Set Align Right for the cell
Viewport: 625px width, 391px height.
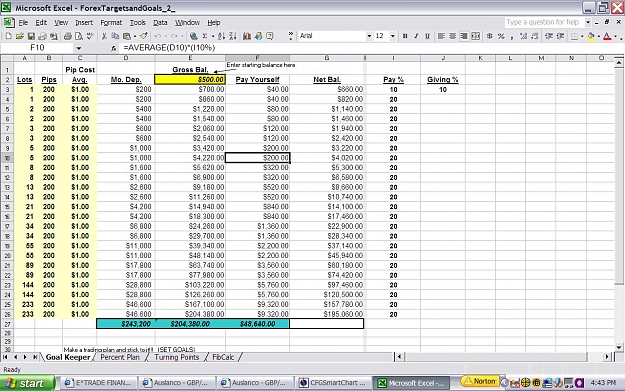464,36
